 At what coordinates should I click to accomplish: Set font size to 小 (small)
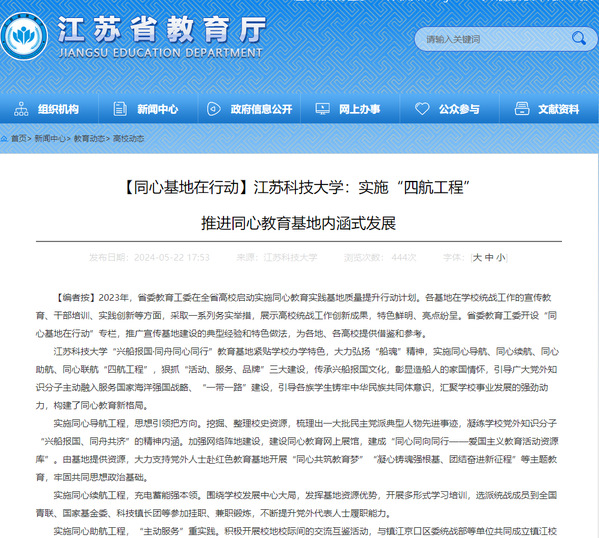[x=500, y=258]
